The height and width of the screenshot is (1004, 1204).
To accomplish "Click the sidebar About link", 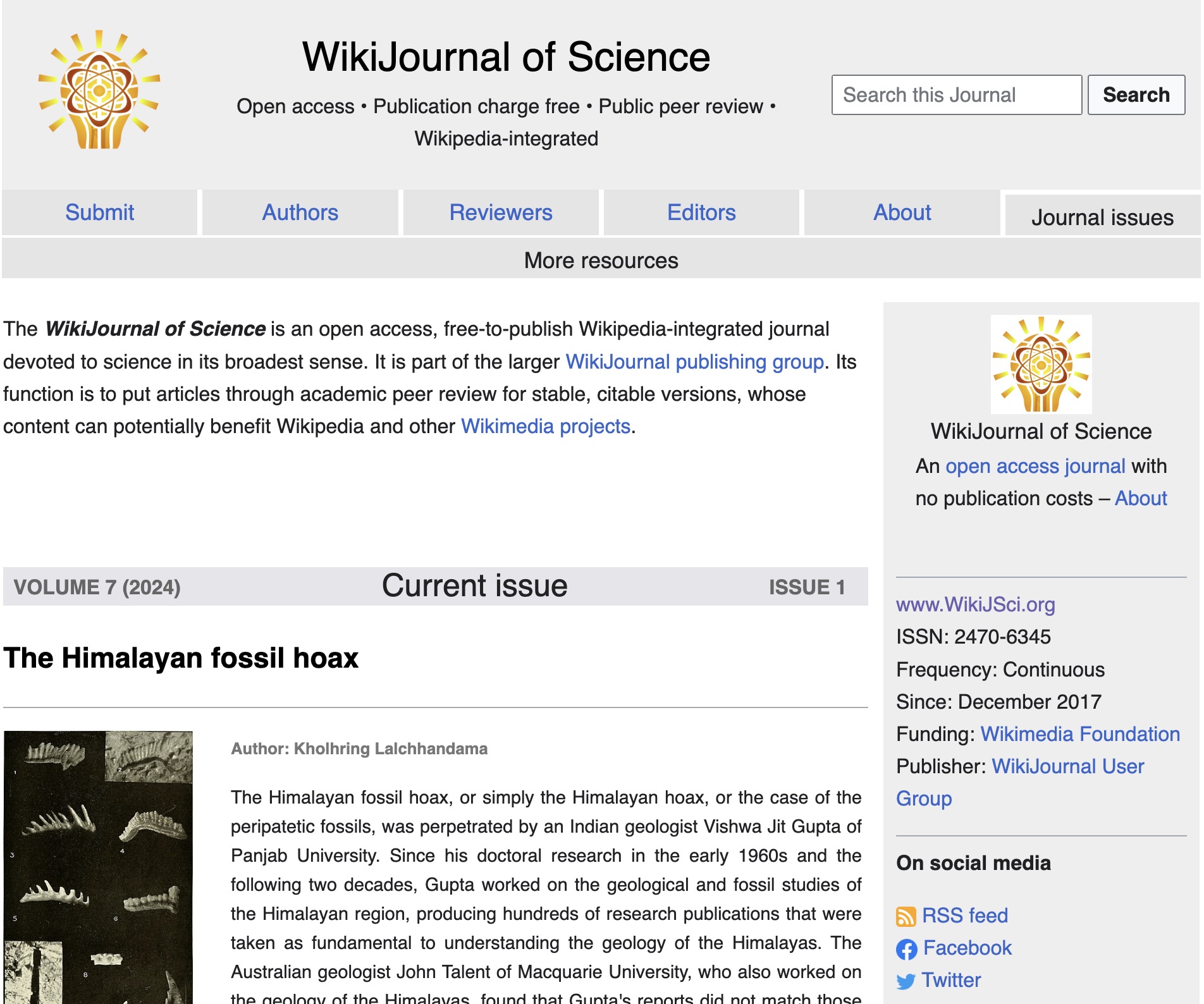I will [1140, 498].
